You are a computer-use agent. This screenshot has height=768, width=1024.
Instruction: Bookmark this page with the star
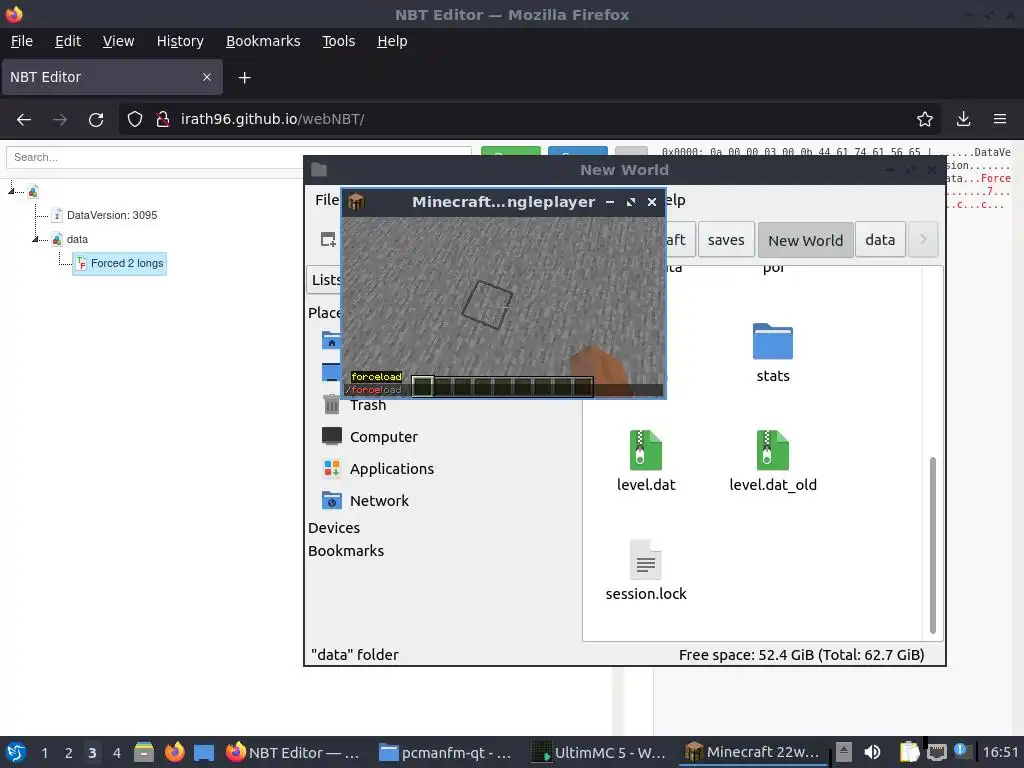[925, 120]
